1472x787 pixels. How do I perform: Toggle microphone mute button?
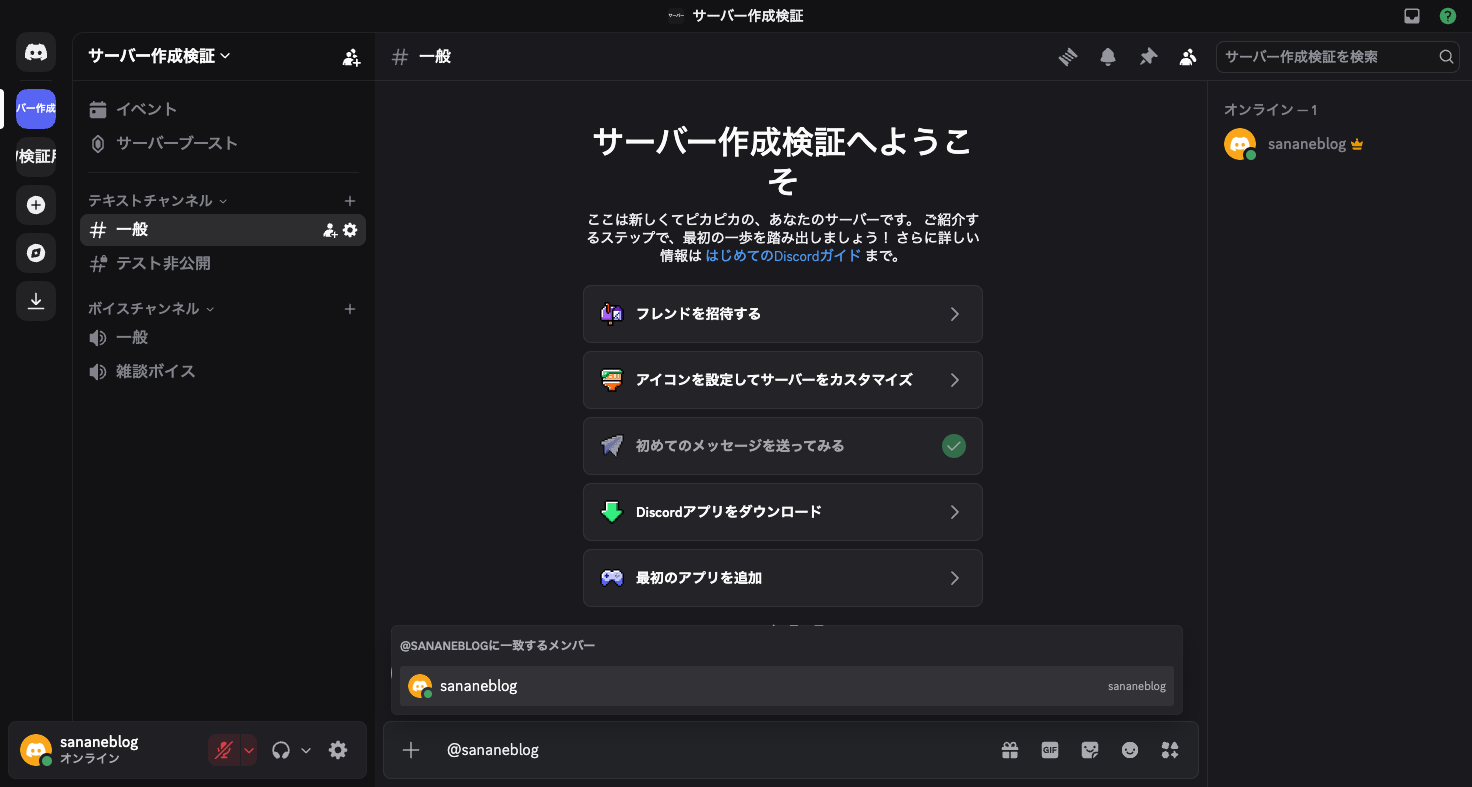pos(224,750)
